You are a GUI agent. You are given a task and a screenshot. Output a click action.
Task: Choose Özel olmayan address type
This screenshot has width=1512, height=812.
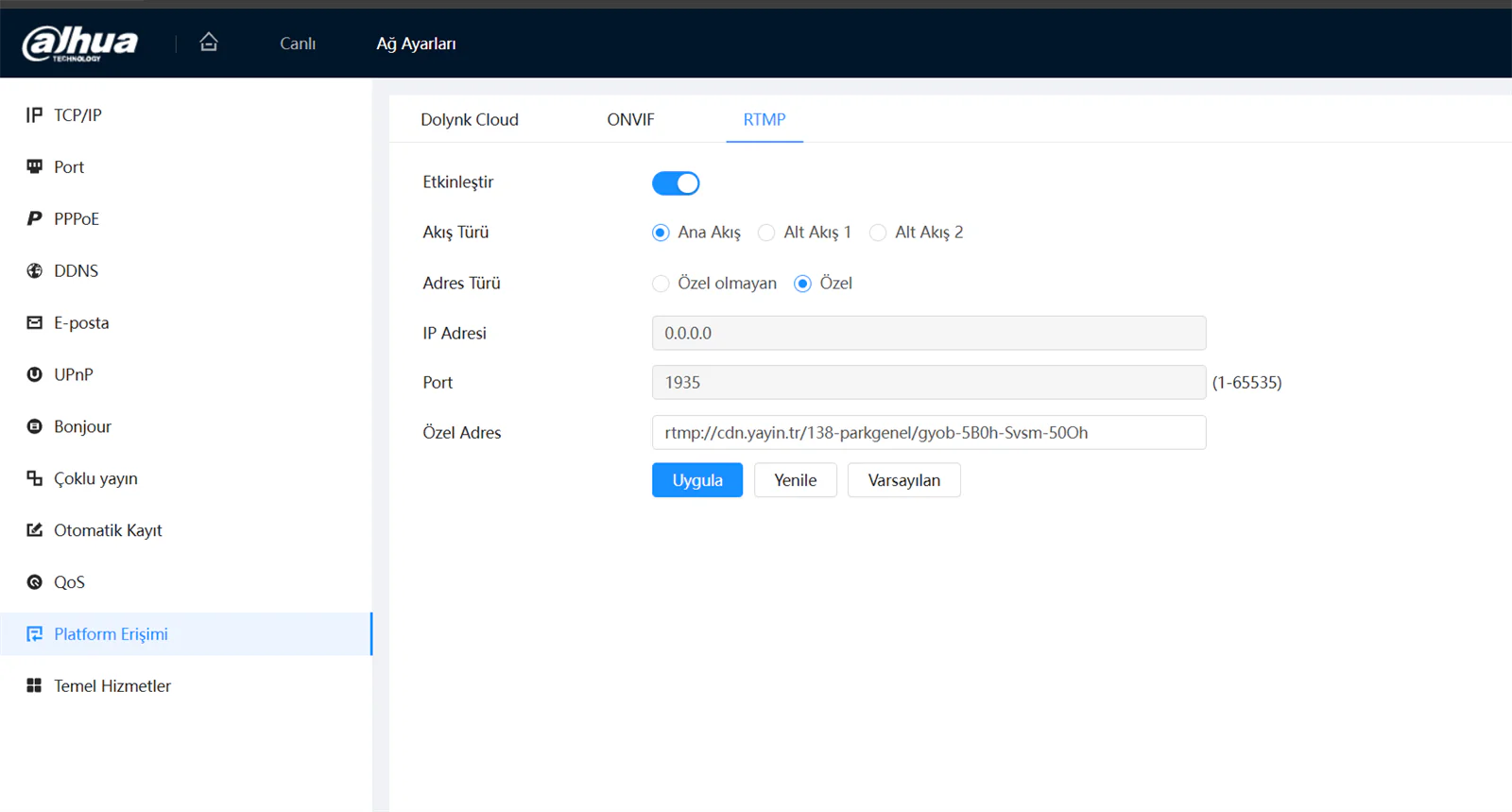pyautogui.click(x=661, y=284)
